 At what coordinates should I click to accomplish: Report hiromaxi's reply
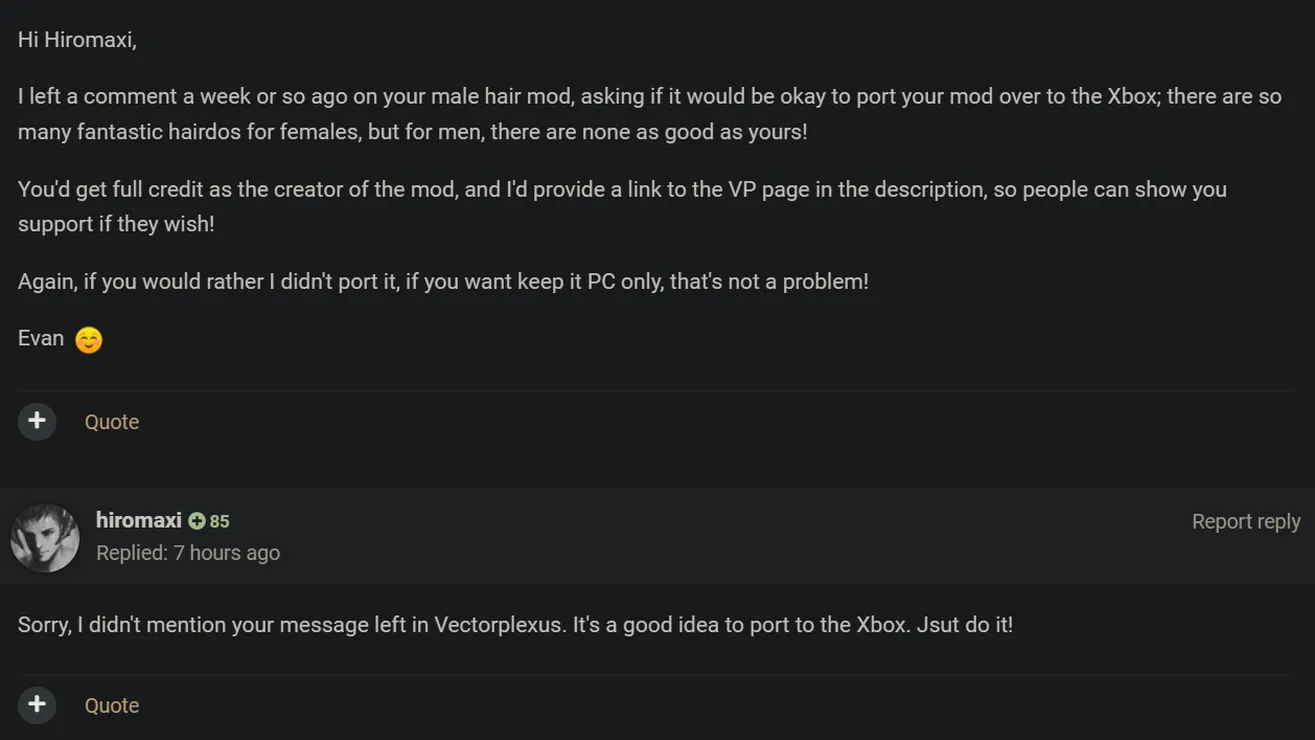pos(1245,521)
